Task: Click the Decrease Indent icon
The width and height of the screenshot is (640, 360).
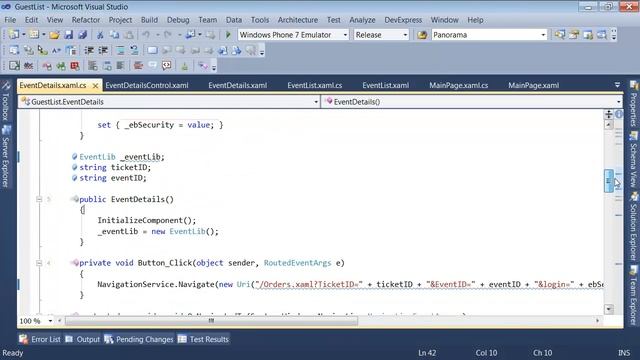Action: tap(89, 51)
